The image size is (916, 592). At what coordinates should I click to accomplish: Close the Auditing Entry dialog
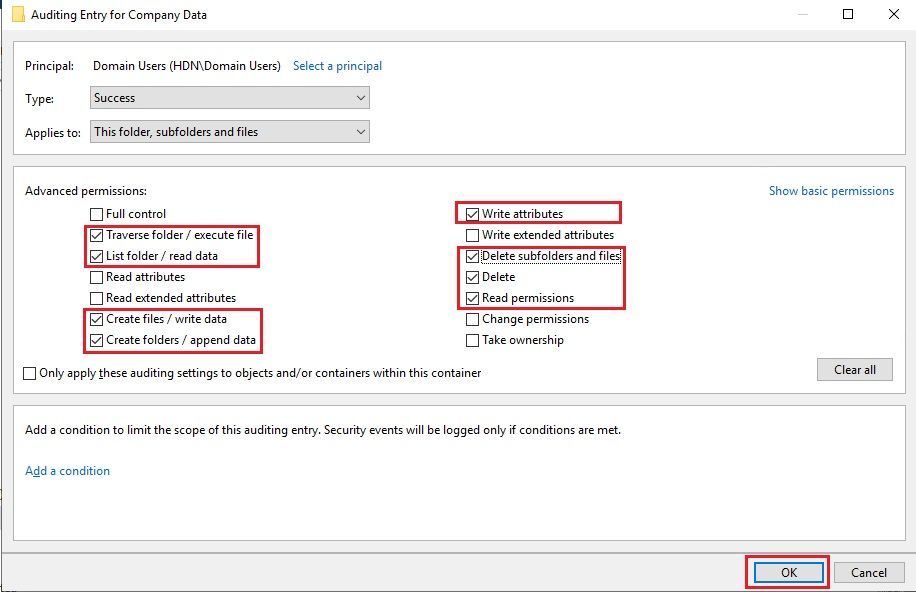click(893, 14)
